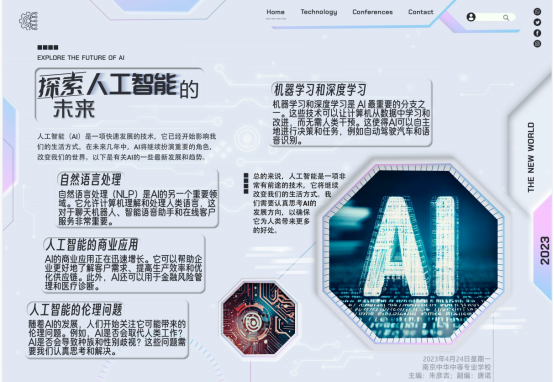
Task: Click the vertical 2023 label
Action: pos(544,251)
